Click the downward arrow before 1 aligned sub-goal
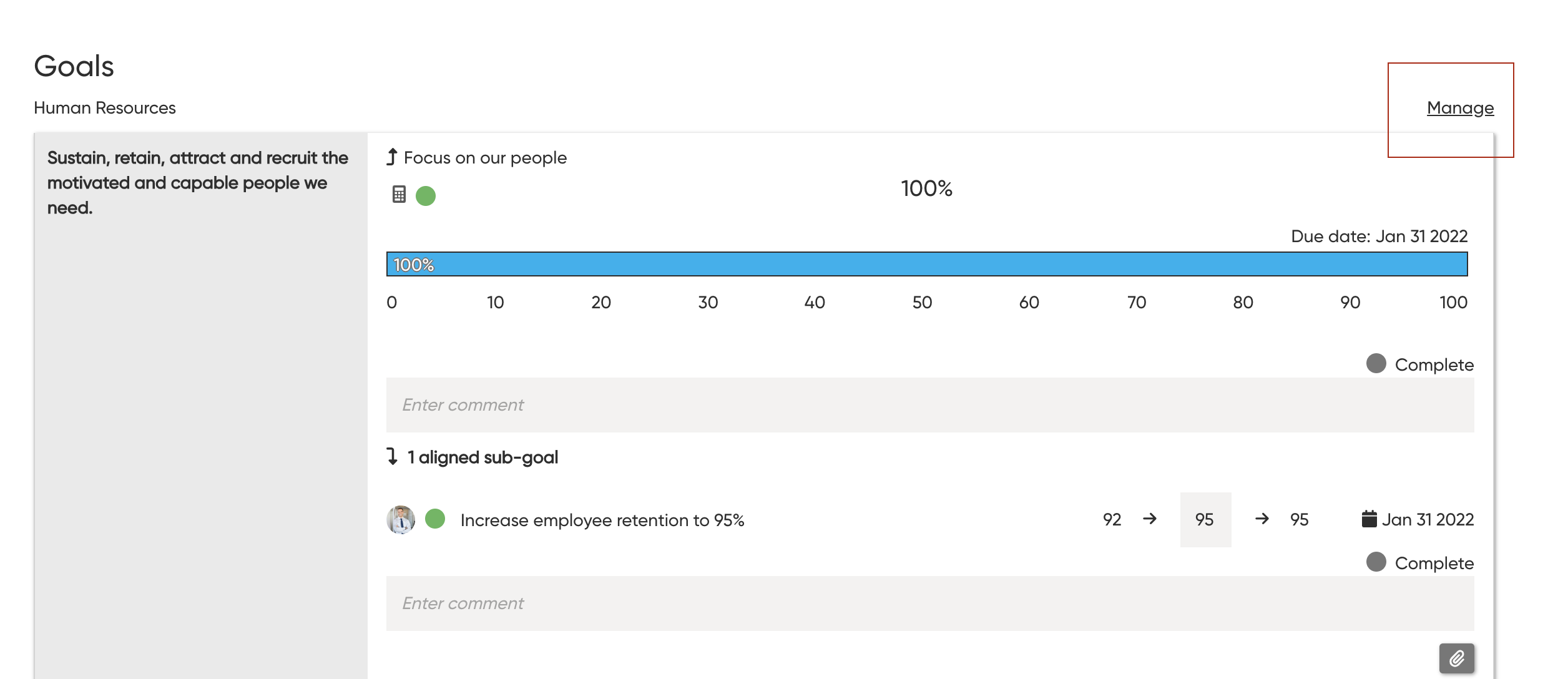Screen dimensions: 1568x679 (x=392, y=456)
